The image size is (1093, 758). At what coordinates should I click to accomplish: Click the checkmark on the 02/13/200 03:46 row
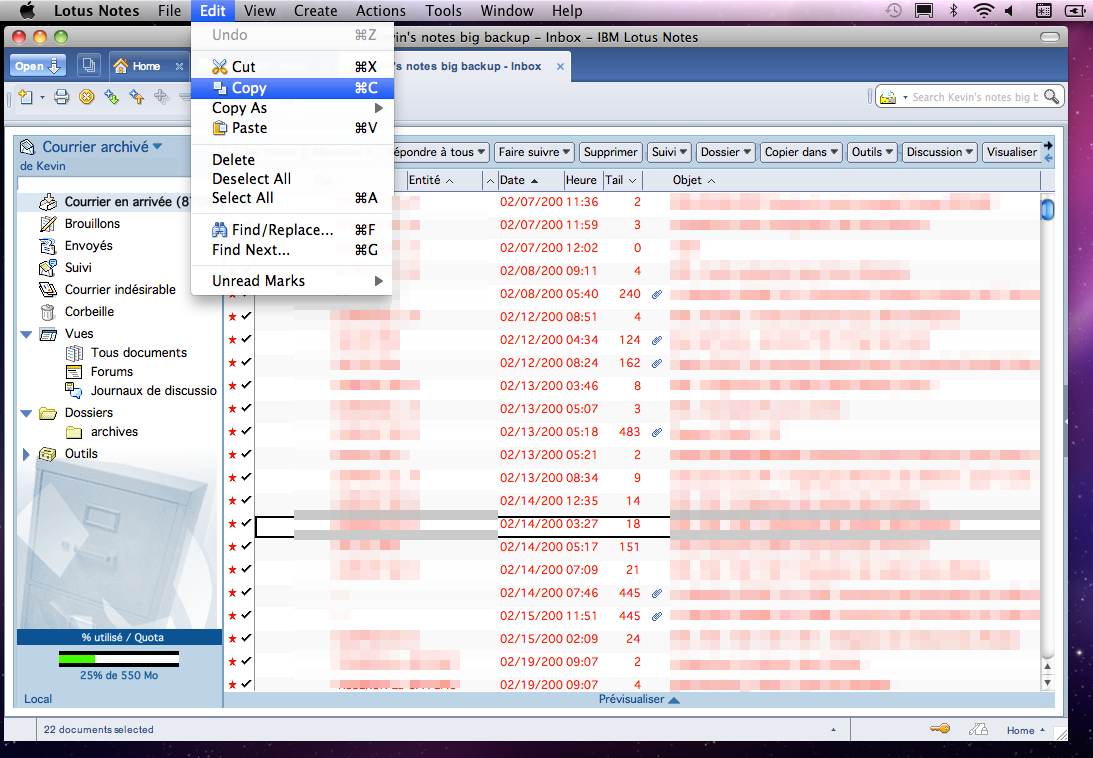[246, 385]
